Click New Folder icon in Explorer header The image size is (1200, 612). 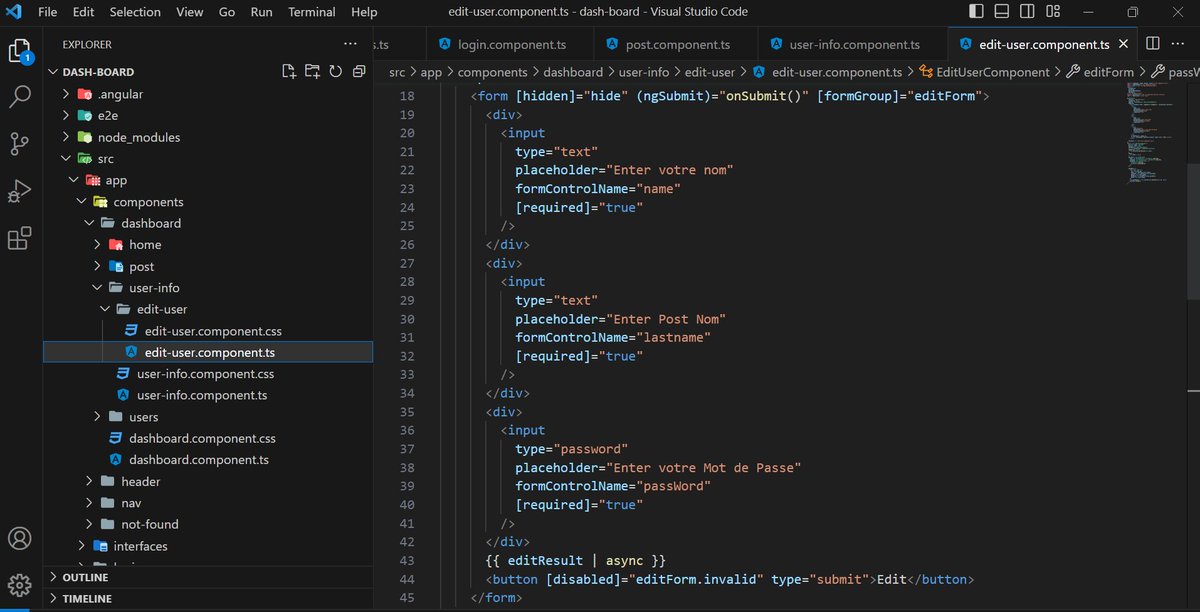tap(313, 71)
